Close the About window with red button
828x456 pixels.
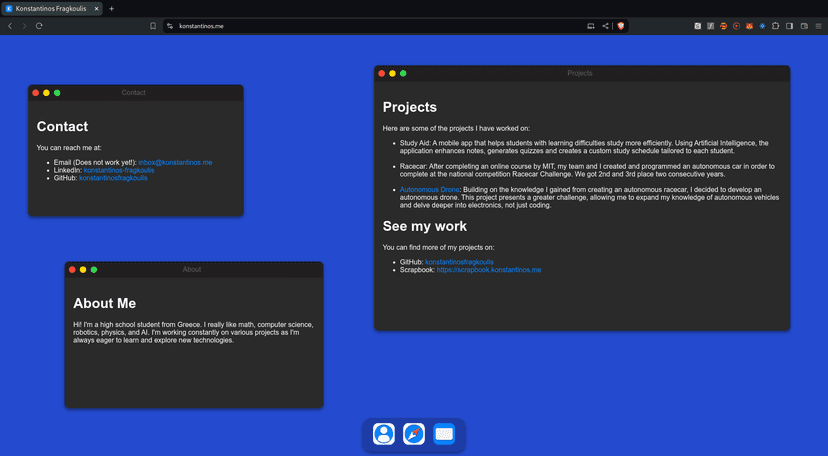[72, 270]
